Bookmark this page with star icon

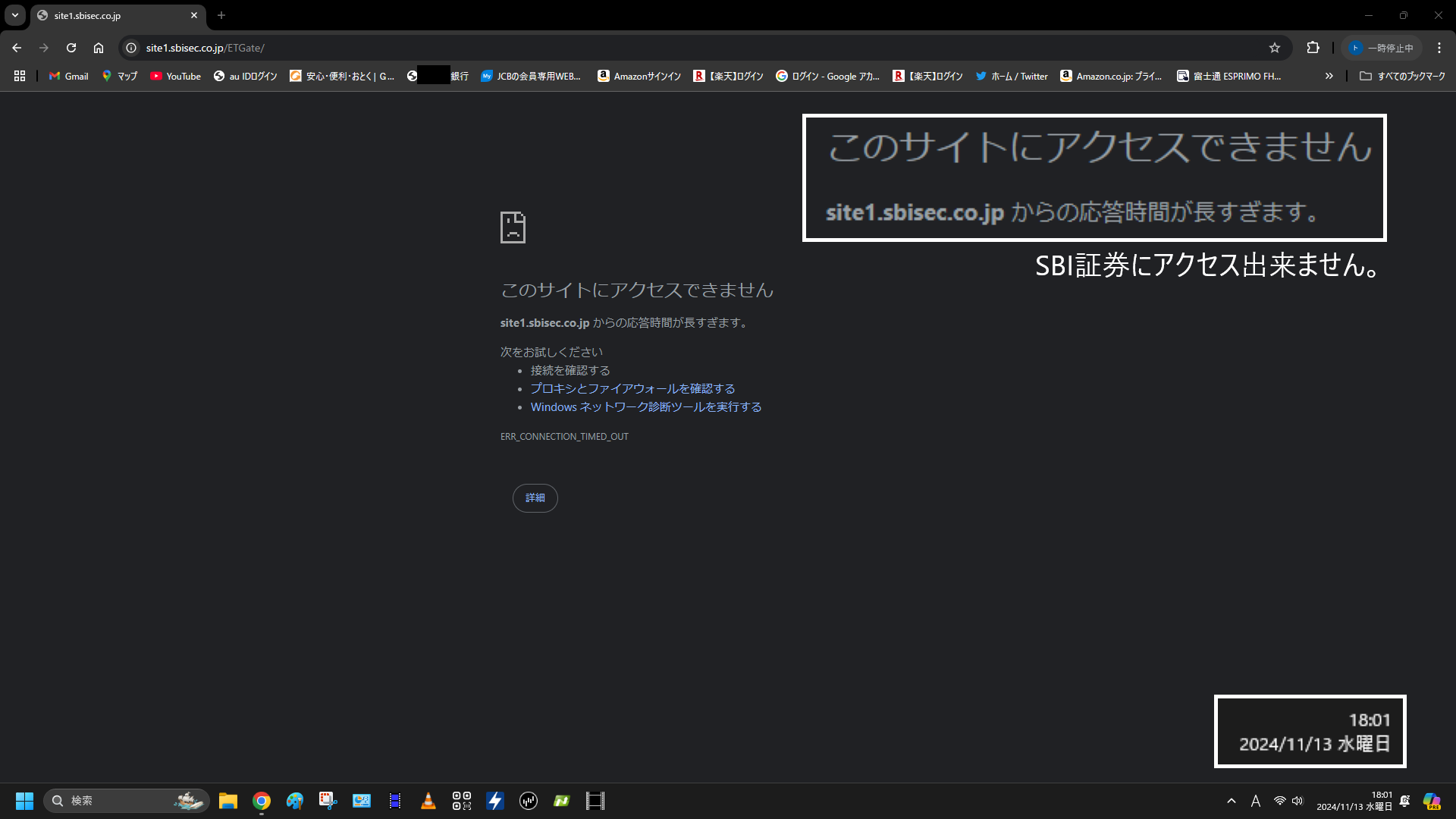click(x=1275, y=48)
